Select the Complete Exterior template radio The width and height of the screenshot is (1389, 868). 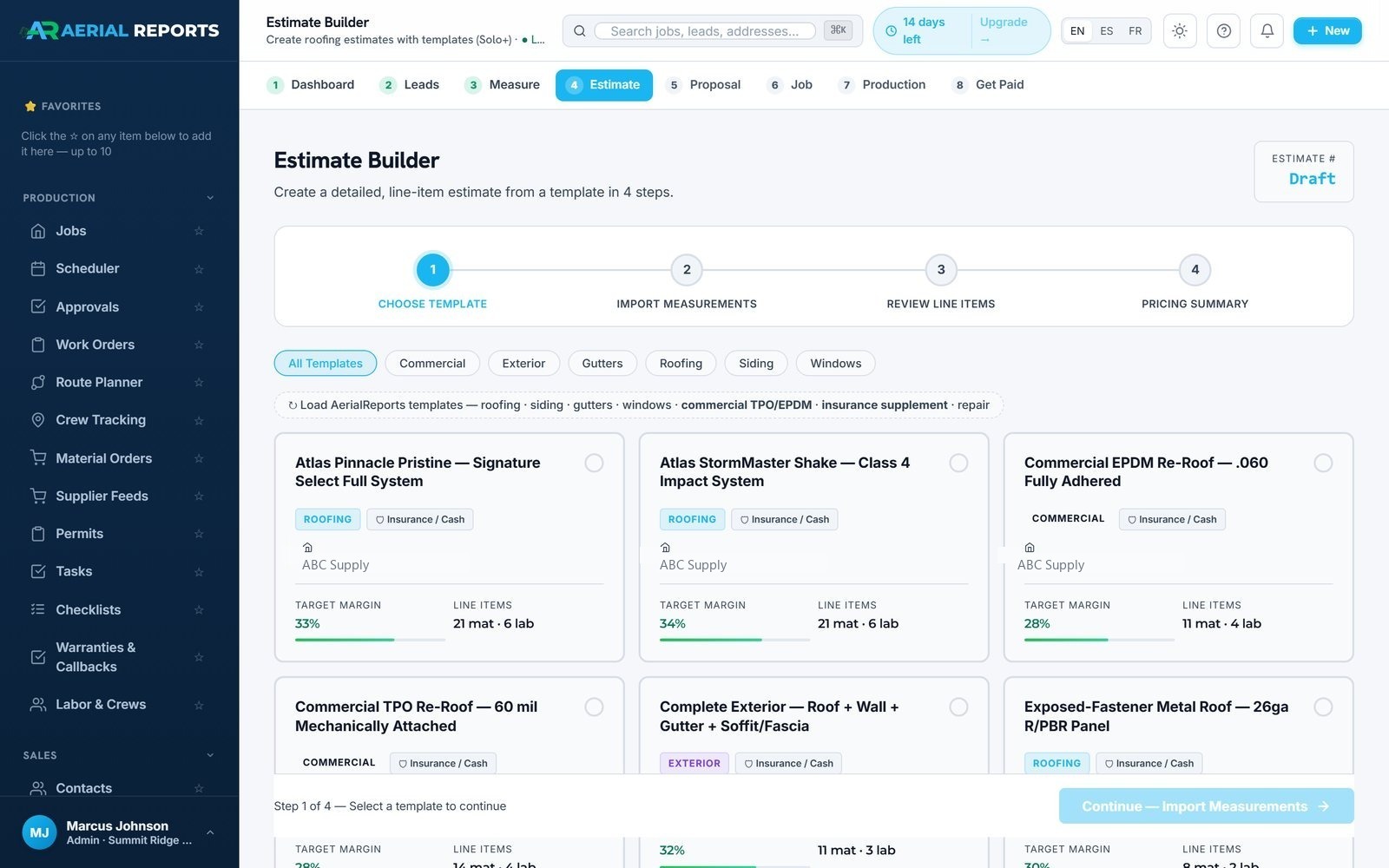(x=958, y=707)
